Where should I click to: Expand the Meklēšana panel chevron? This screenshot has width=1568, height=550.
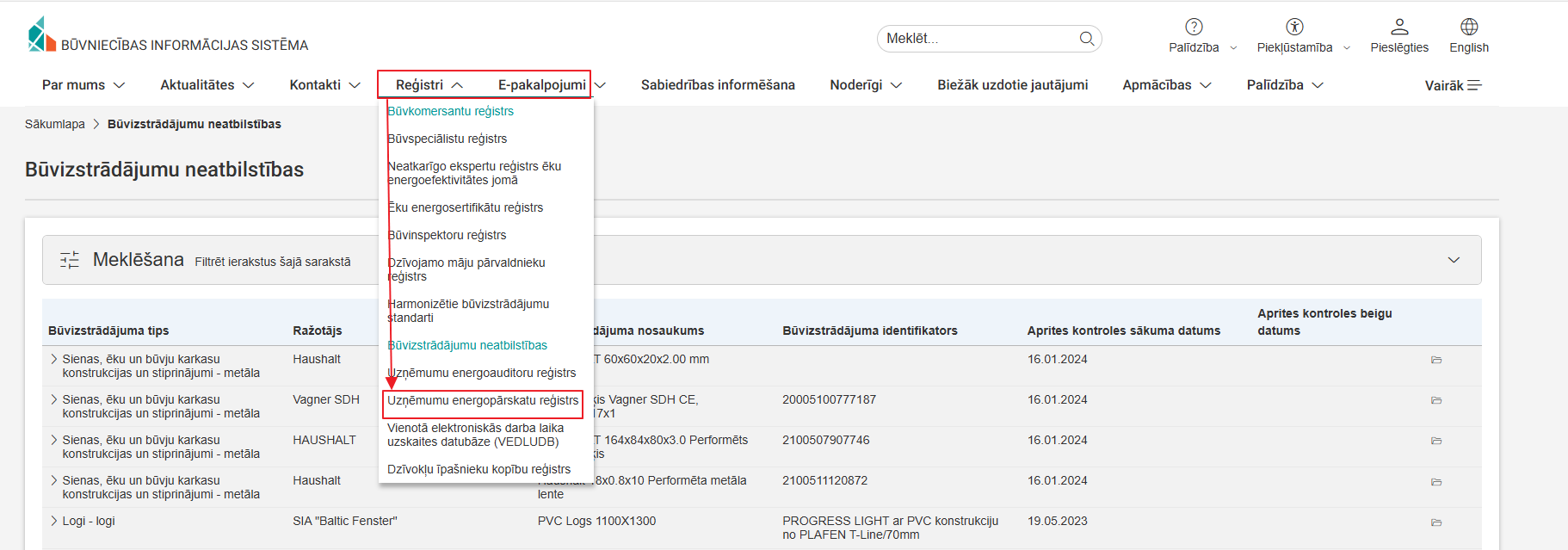[1454, 260]
